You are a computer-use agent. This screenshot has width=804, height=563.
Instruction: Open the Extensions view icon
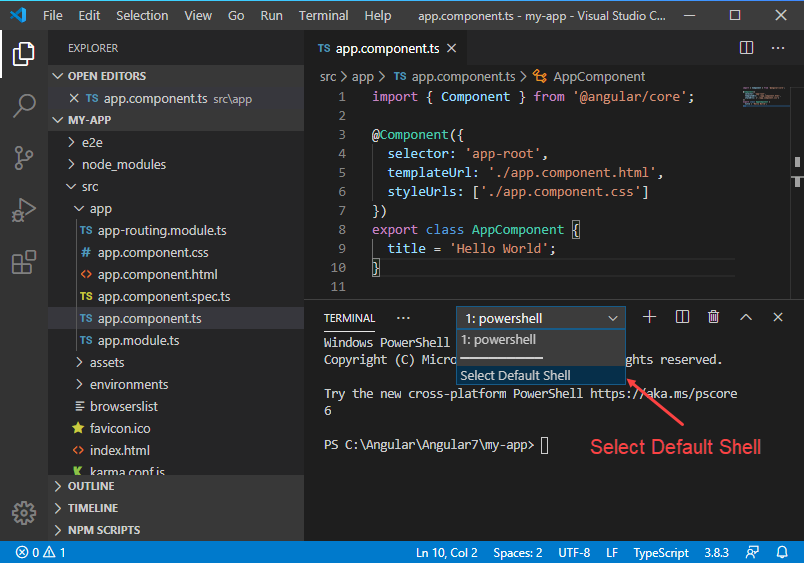[24, 262]
